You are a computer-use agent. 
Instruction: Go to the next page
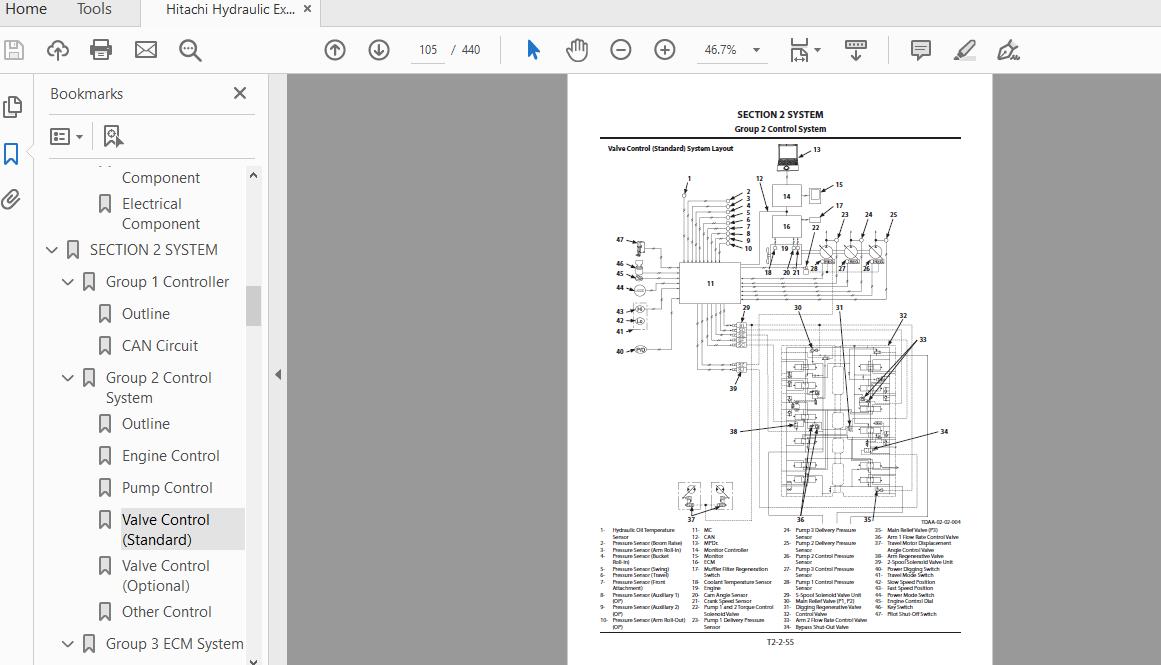click(379, 48)
